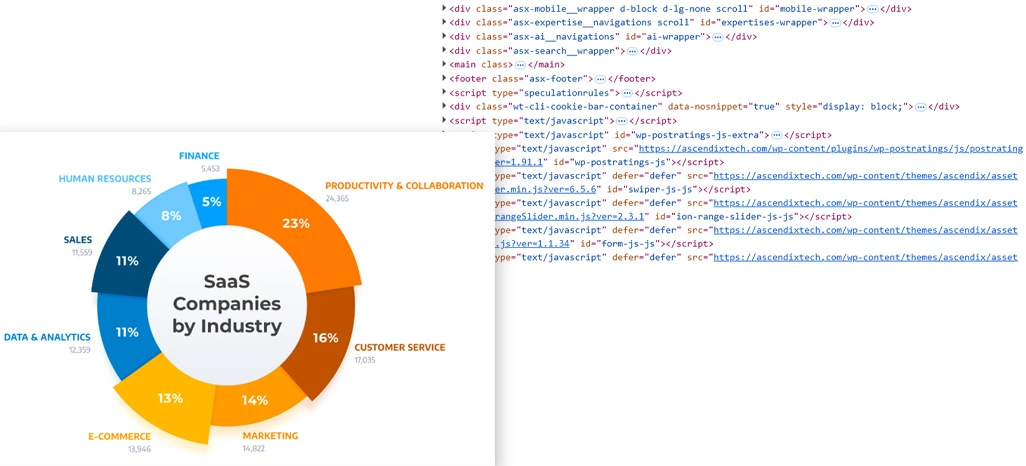Image resolution: width=1026 pixels, height=466 pixels.
Task: Click the 24,365 count value
Action: tap(337, 198)
